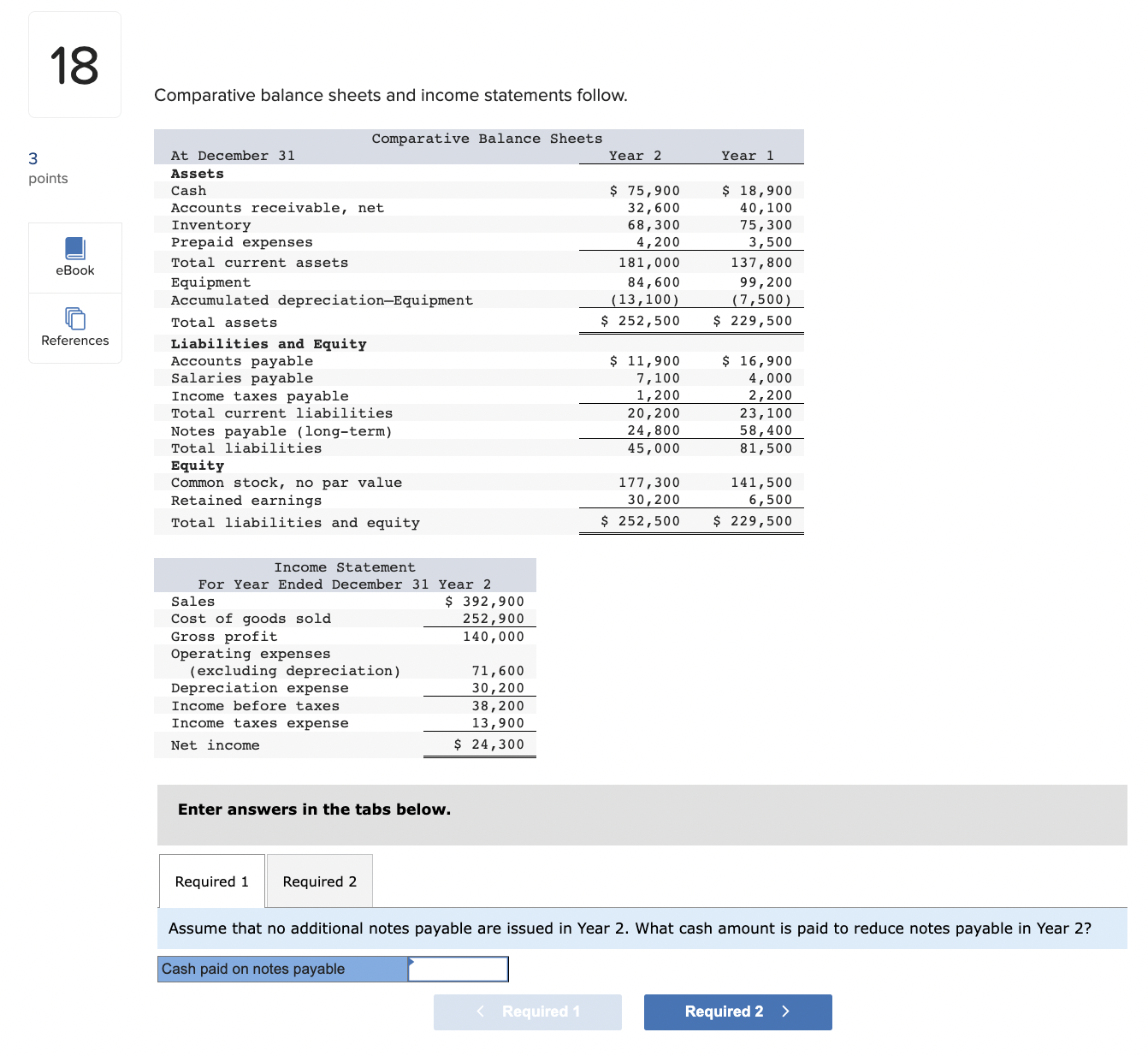
Task: Click the Net income value of $24,300
Action: [x=489, y=744]
